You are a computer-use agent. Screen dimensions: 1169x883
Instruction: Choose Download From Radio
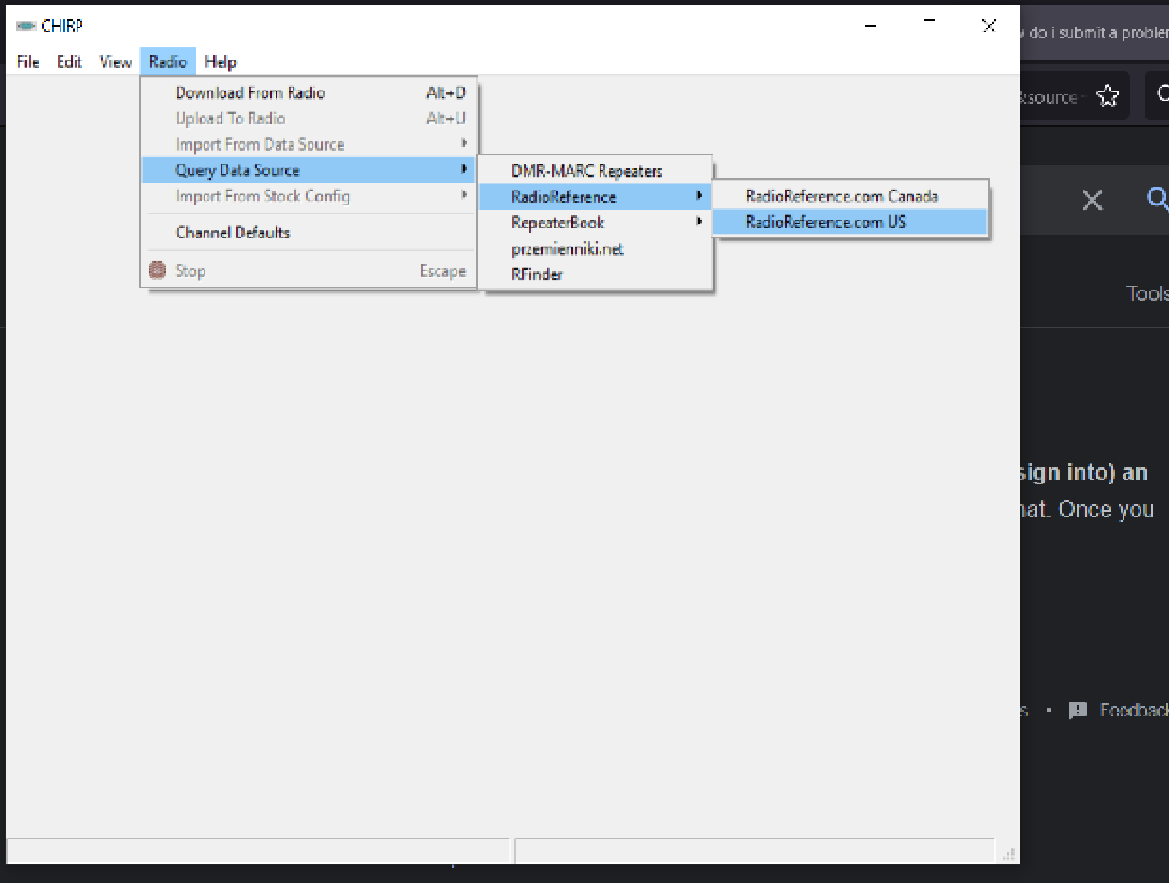tap(309, 92)
